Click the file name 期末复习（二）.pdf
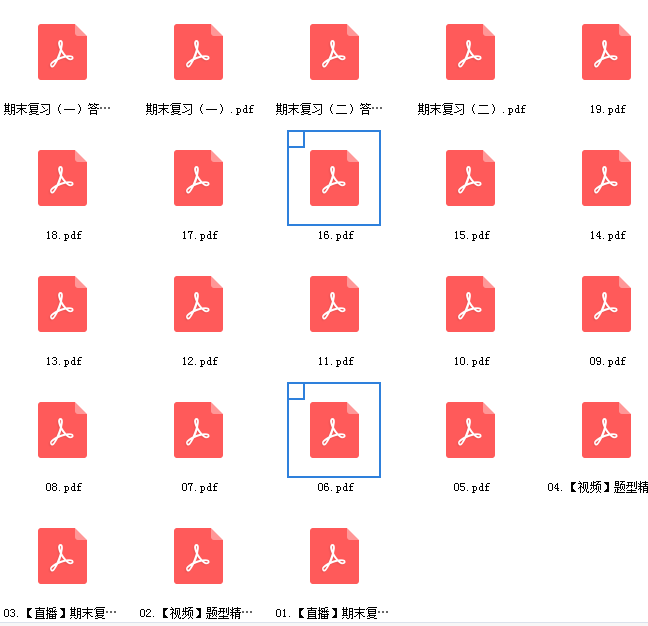 coord(471,109)
